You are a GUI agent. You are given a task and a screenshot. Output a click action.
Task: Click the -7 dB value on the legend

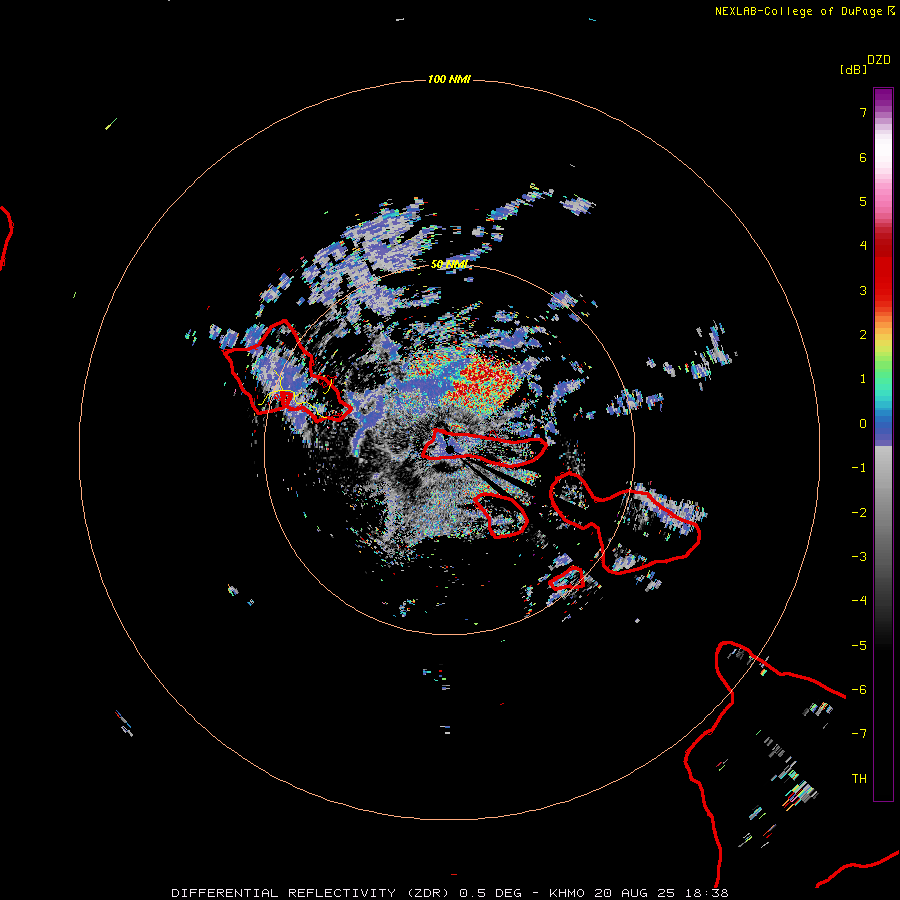(x=859, y=734)
